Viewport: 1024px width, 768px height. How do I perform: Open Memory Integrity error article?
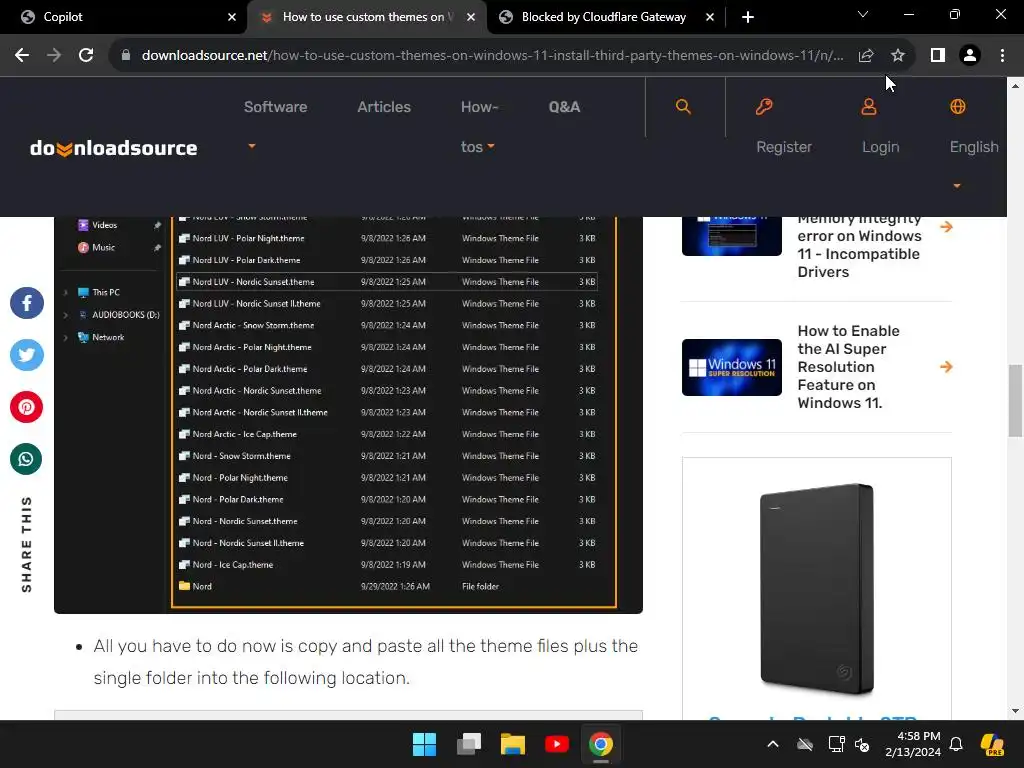[x=859, y=246]
